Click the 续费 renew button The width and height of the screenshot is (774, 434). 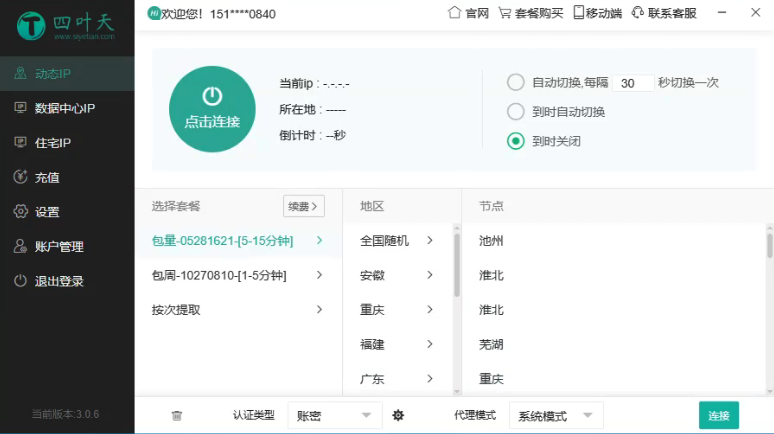(304, 206)
